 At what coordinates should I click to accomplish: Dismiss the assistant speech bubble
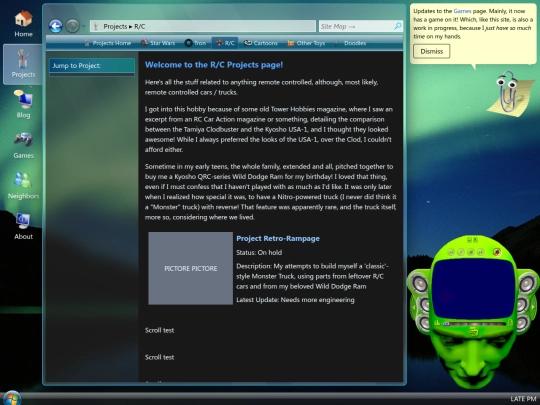click(432, 51)
